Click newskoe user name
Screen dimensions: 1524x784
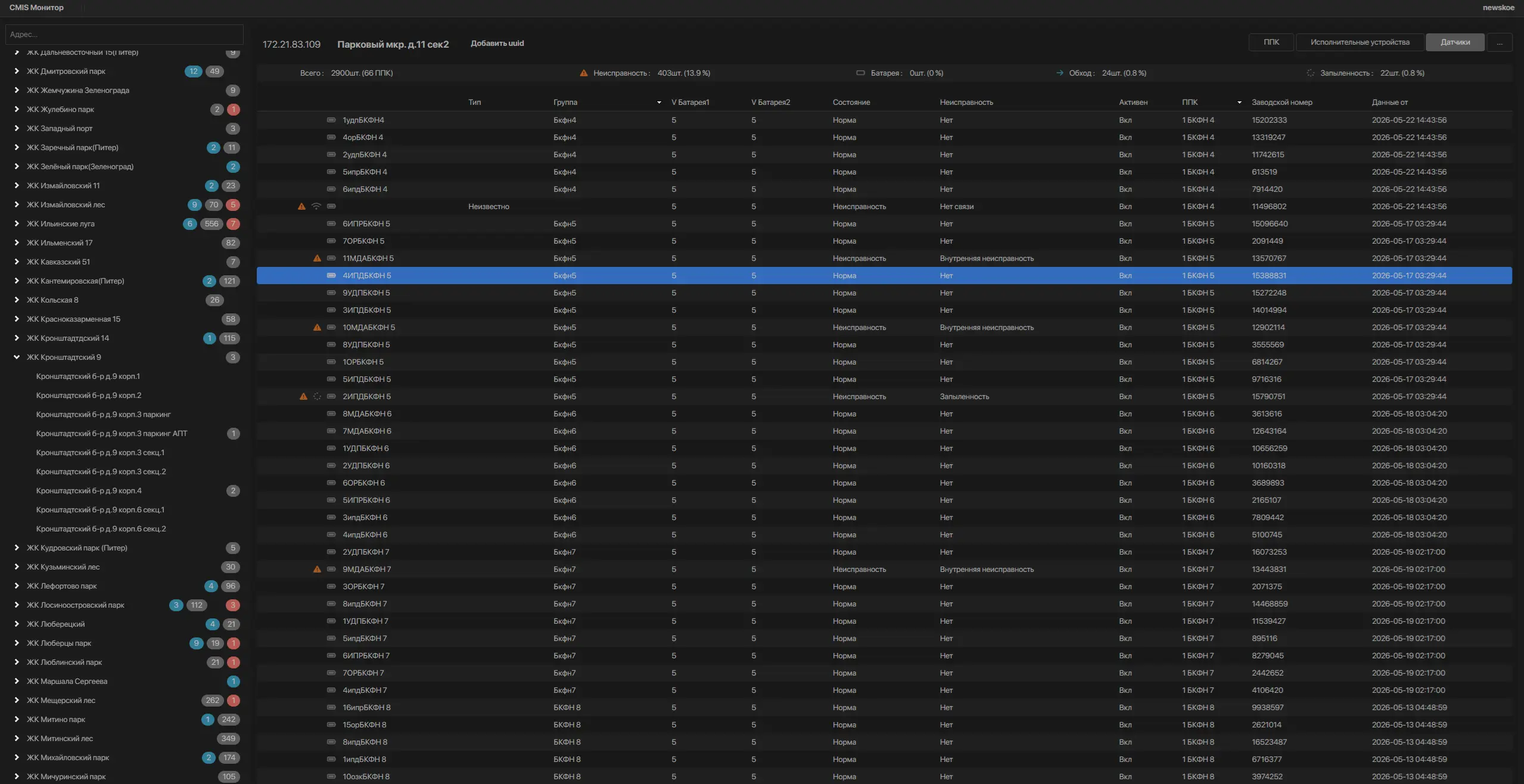[1498, 8]
